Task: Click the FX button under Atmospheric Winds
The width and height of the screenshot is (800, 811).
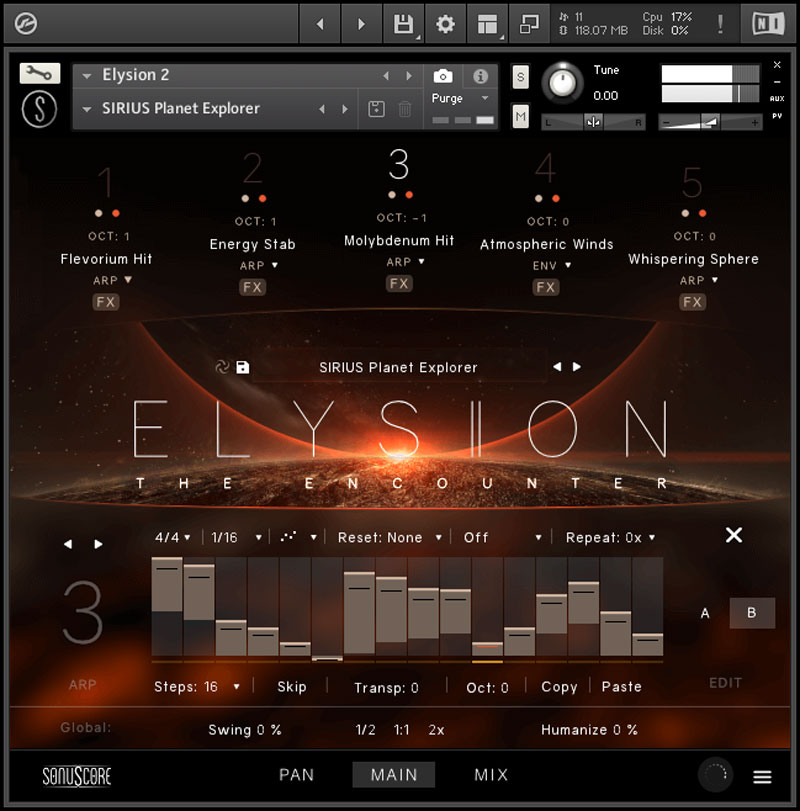Action: click(546, 287)
